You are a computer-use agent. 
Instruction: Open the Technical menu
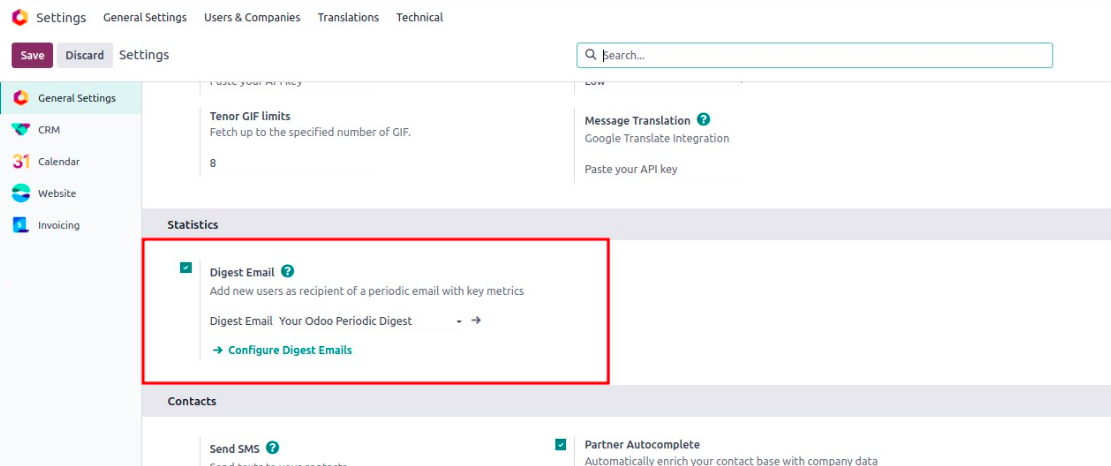(x=419, y=17)
